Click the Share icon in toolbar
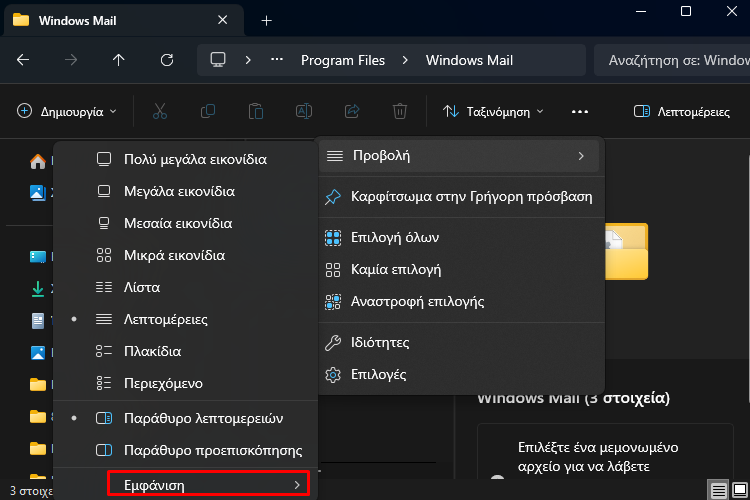 (x=352, y=111)
